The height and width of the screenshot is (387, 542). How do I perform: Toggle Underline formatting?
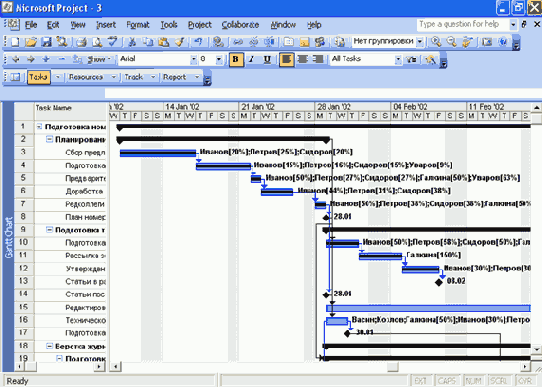(267, 59)
